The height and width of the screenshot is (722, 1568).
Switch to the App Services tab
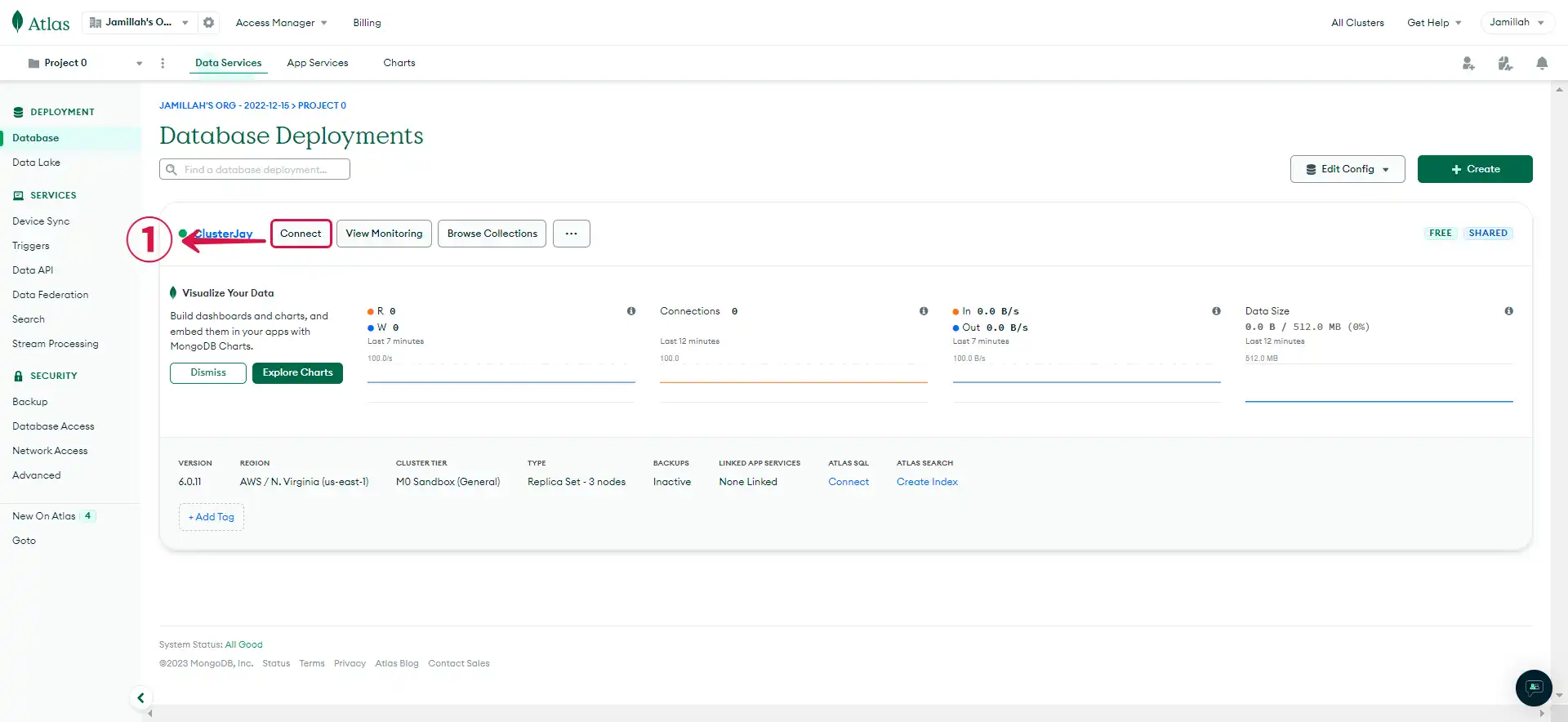318,63
